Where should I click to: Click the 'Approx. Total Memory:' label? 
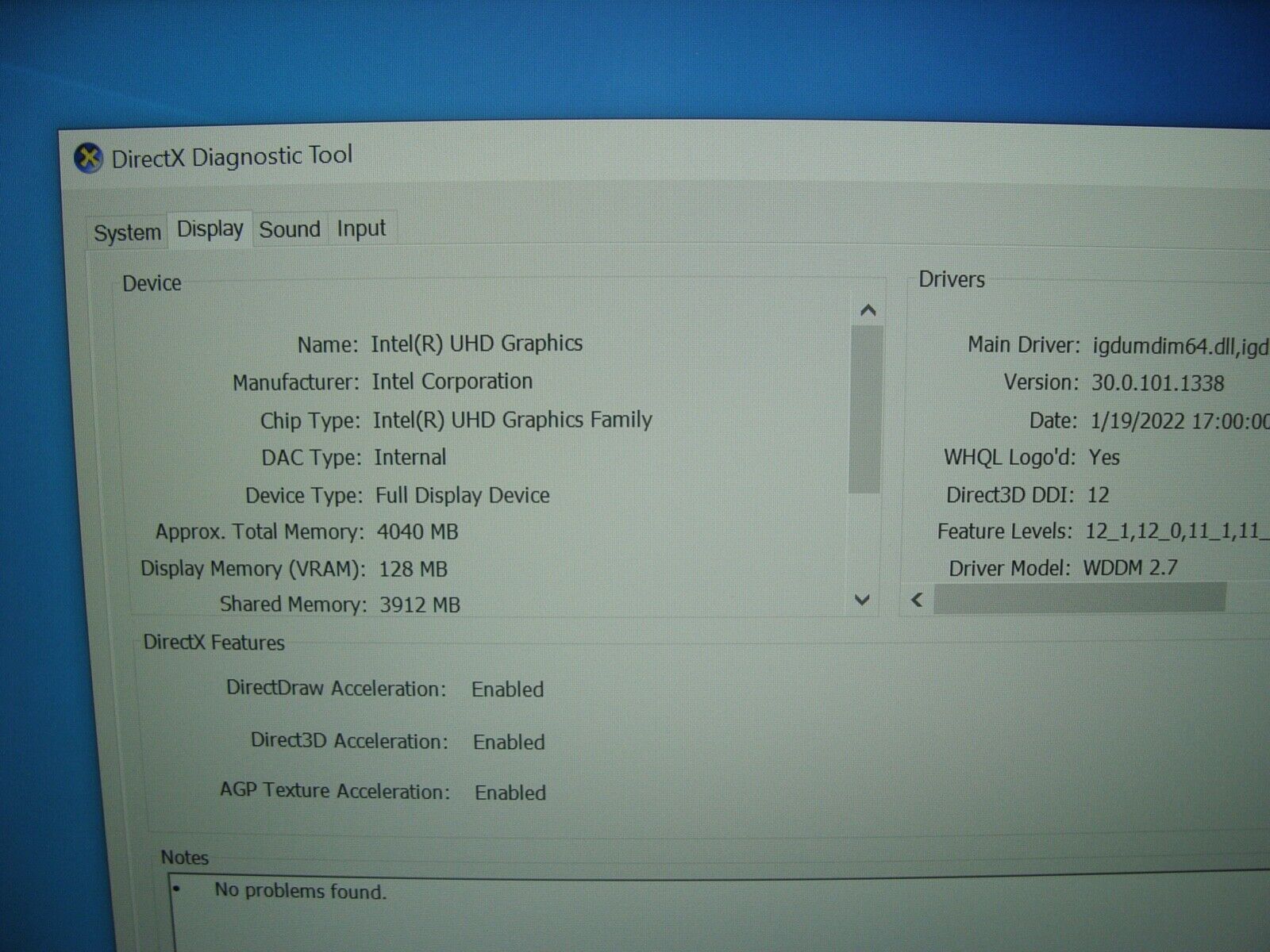260,532
